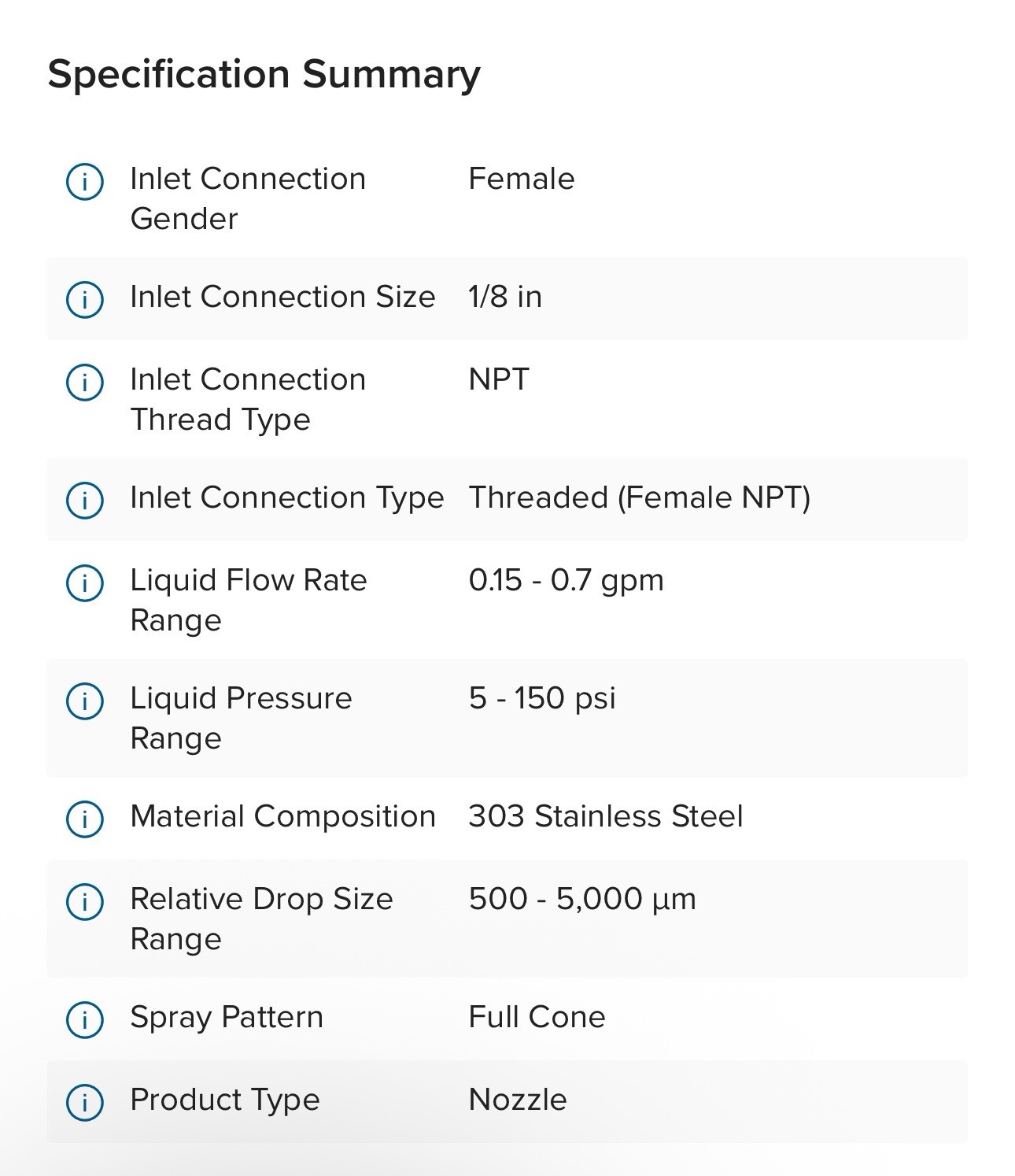Viewport: 1015px width, 1176px height.
Task: Select the 303 Stainless Steel value
Action: tap(606, 816)
